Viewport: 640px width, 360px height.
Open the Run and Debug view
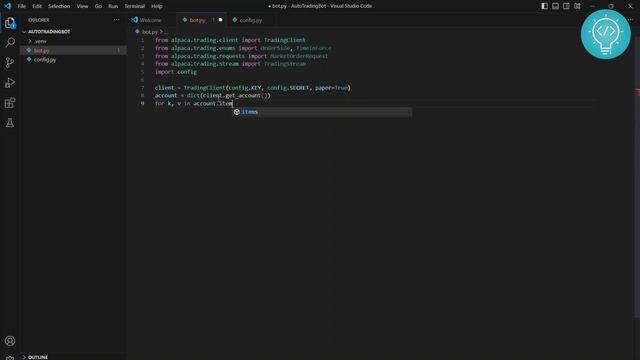coord(10,82)
